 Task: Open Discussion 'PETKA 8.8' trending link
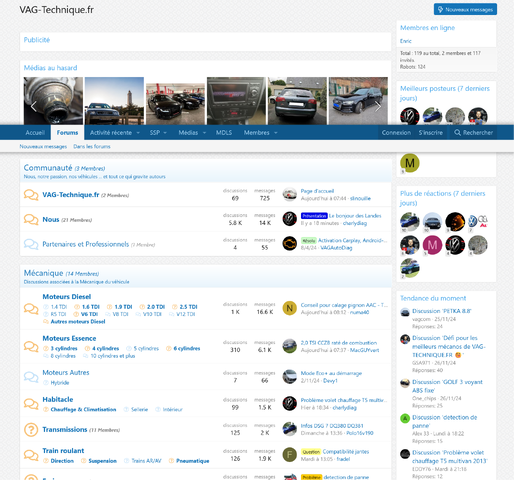[x=442, y=311]
